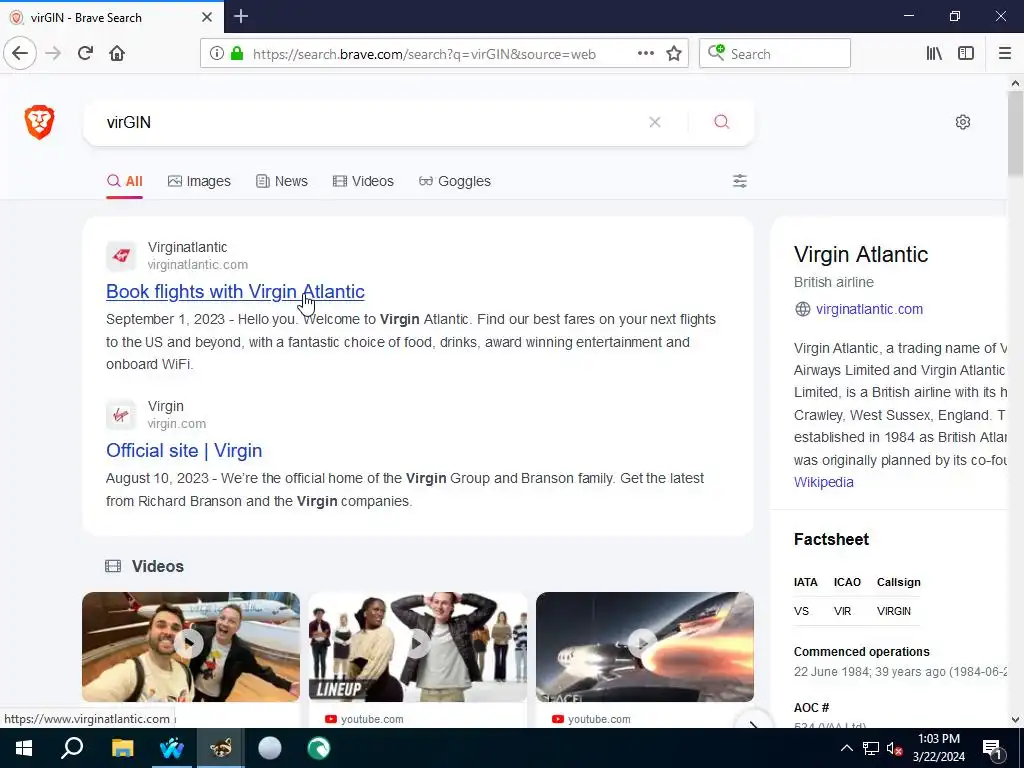Click the VIR ICAO code value
Image resolution: width=1024 pixels, height=768 pixels.
[x=842, y=611]
